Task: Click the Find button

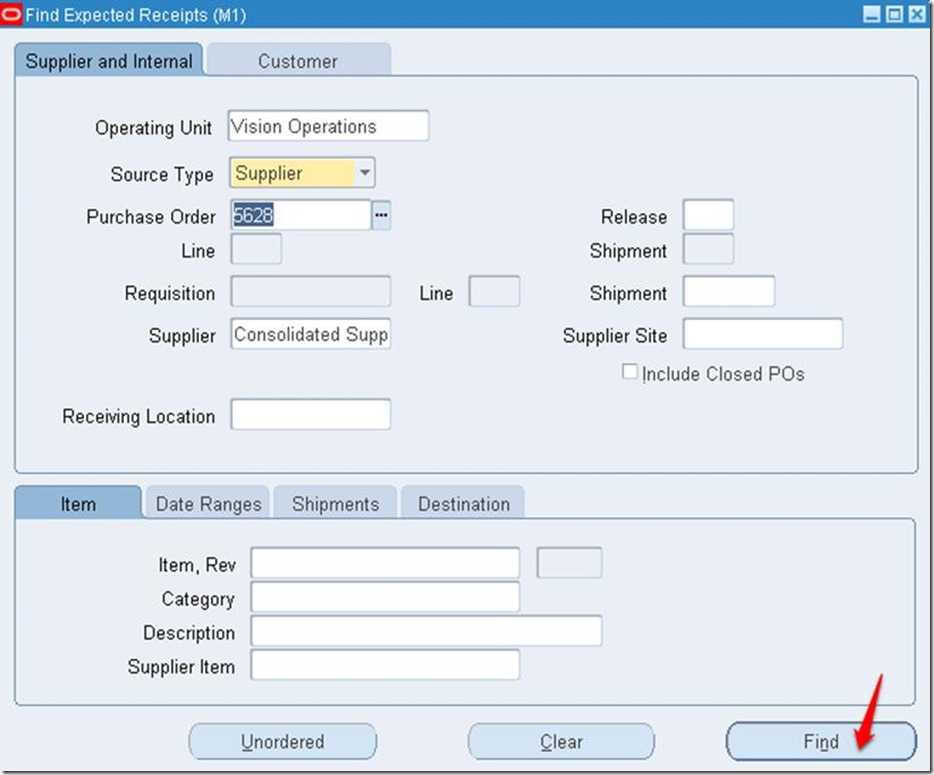Action: tap(821, 741)
